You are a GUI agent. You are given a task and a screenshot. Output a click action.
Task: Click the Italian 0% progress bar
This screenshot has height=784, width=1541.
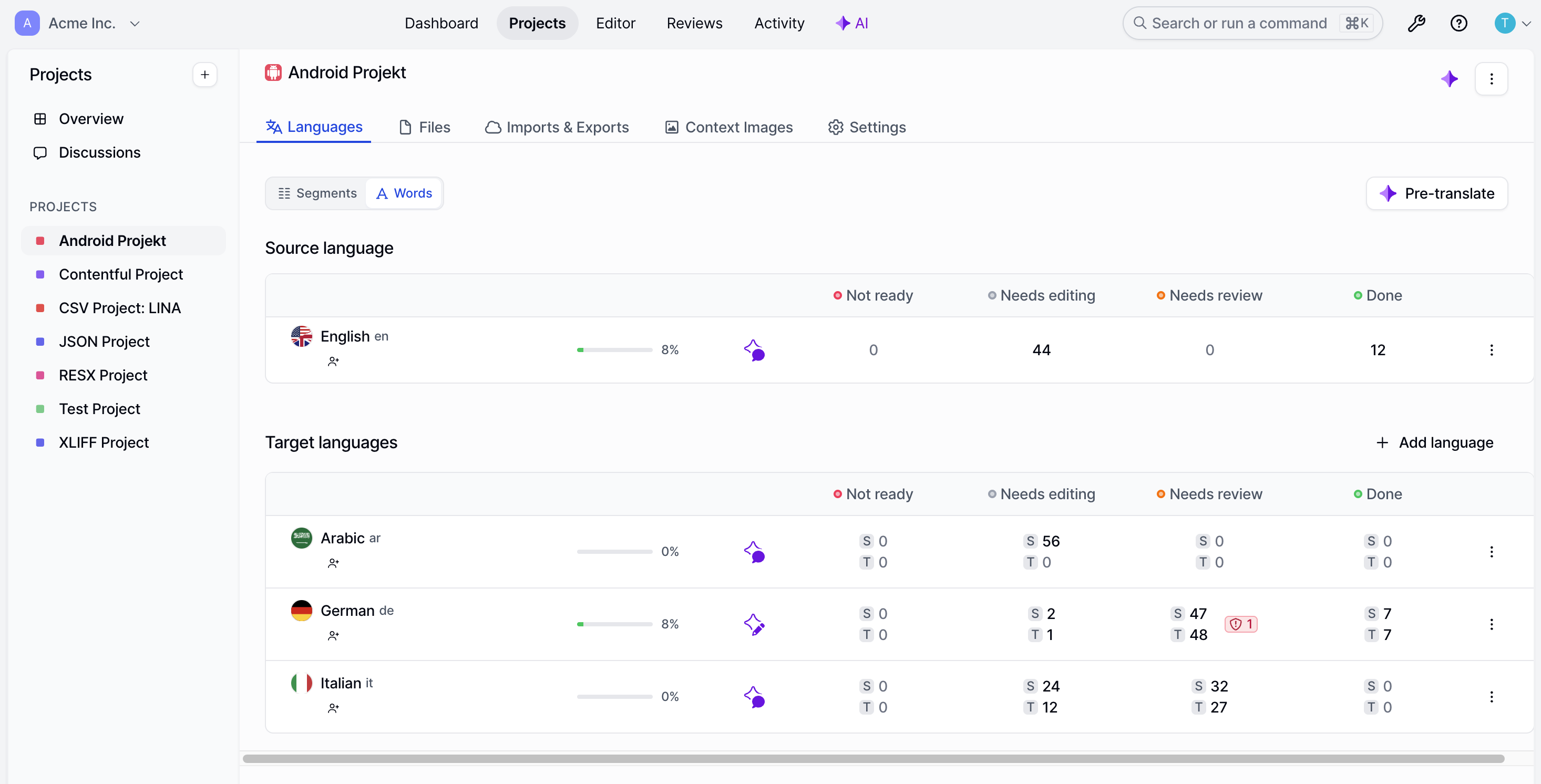[614, 697]
